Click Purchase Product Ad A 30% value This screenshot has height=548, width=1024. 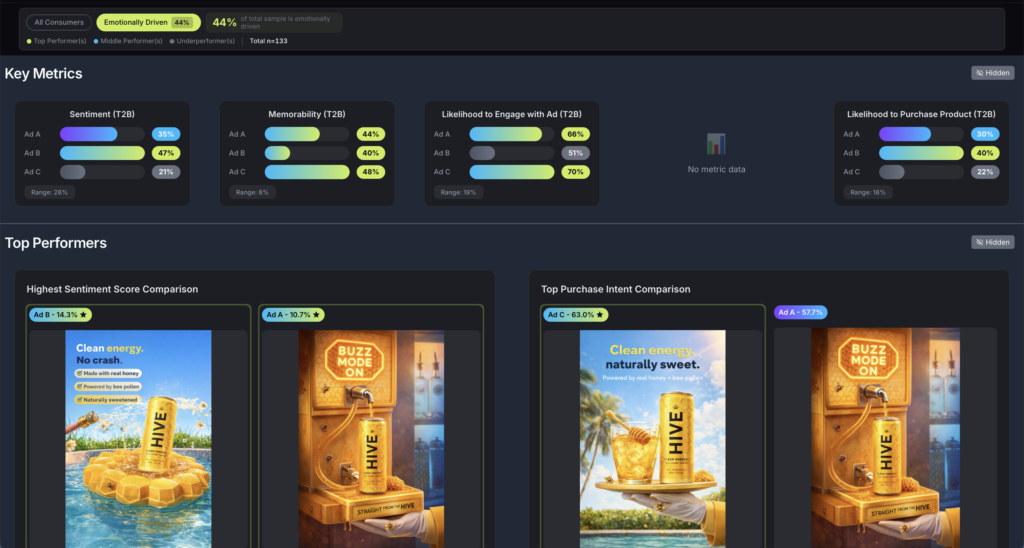(x=985, y=134)
